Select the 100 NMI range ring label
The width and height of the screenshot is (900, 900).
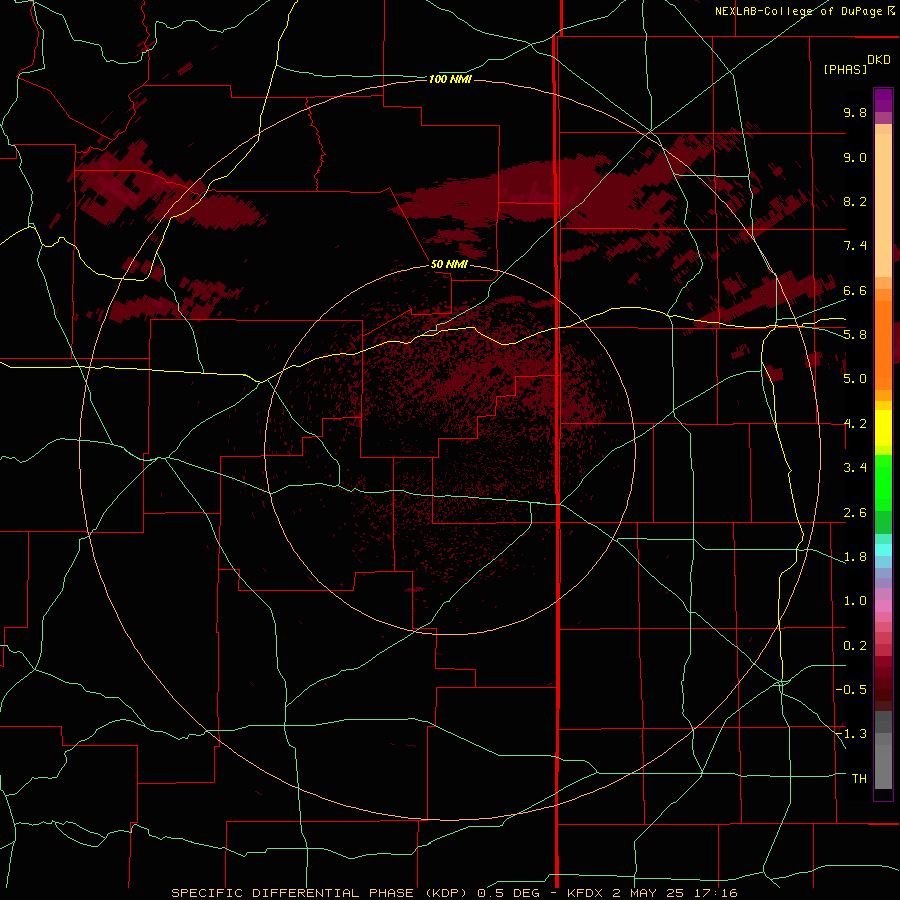450,79
